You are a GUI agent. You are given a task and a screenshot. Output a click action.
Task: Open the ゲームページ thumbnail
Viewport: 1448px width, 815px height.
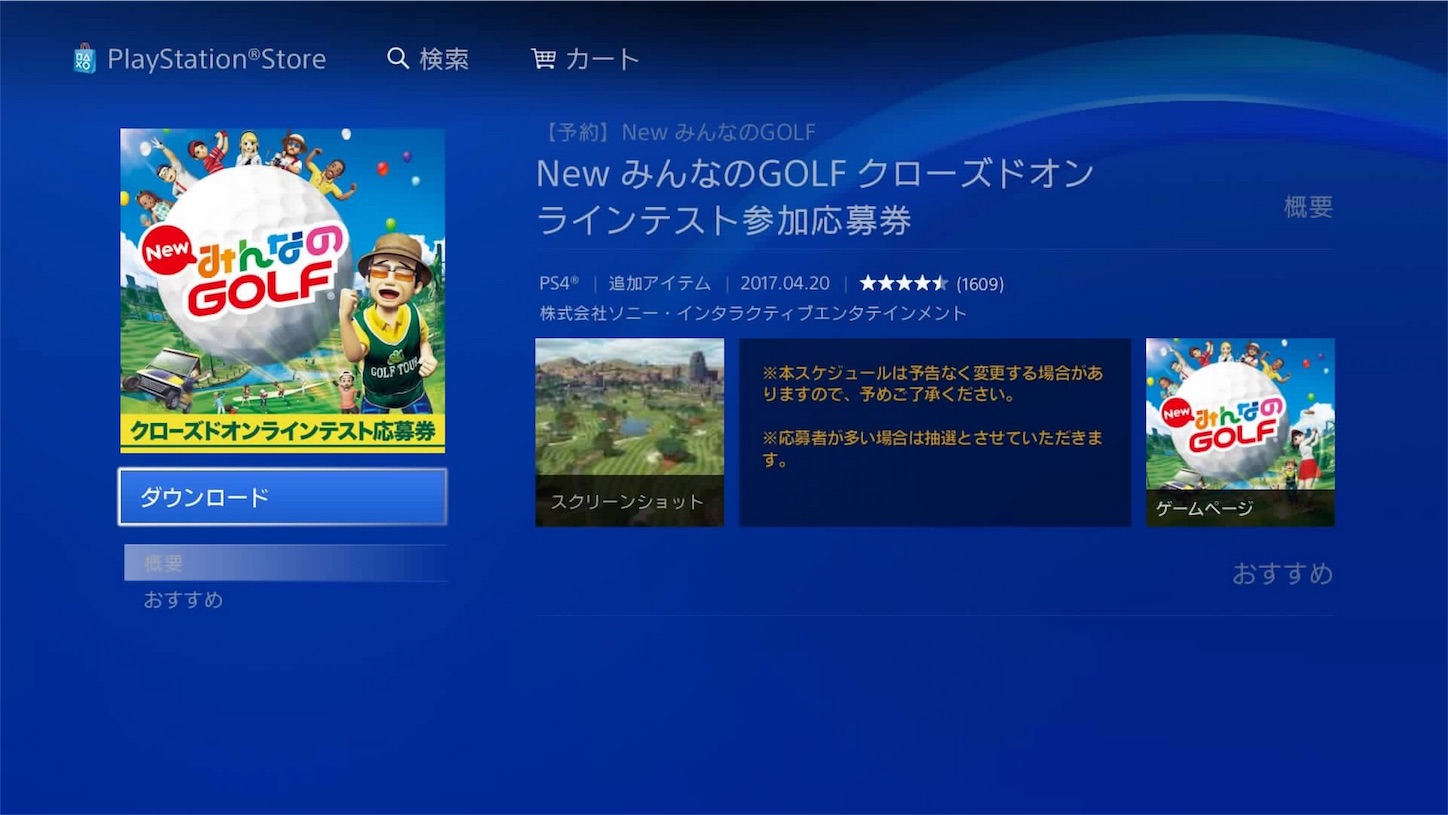coord(1240,432)
